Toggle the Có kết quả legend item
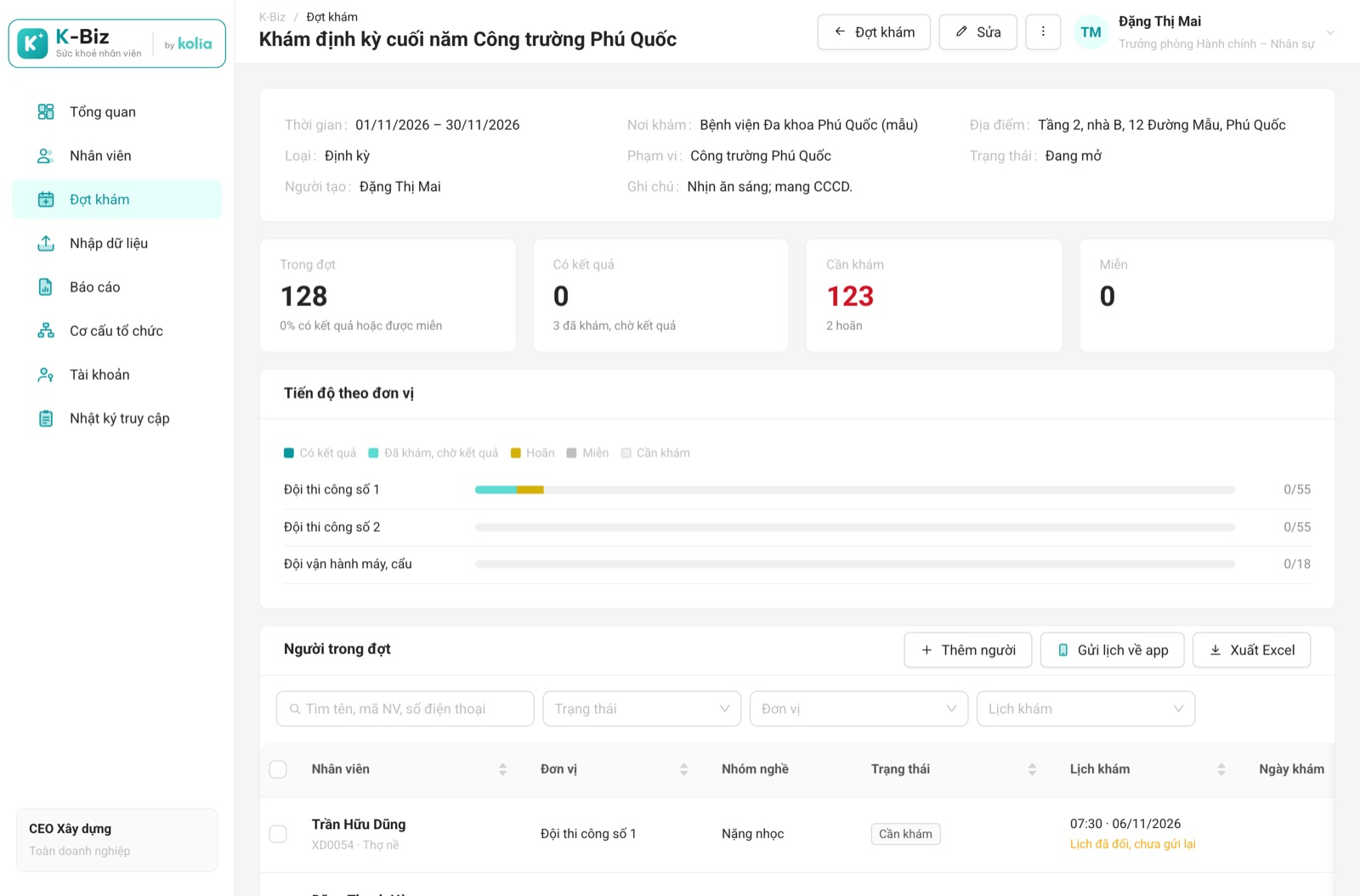 320,453
